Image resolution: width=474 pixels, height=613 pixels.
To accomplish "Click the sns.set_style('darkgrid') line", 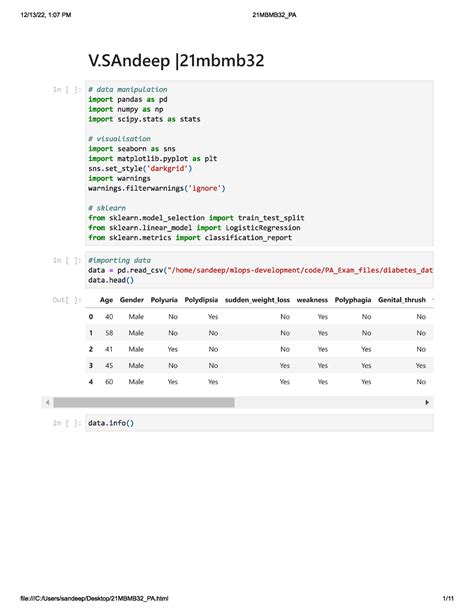I will point(140,168).
